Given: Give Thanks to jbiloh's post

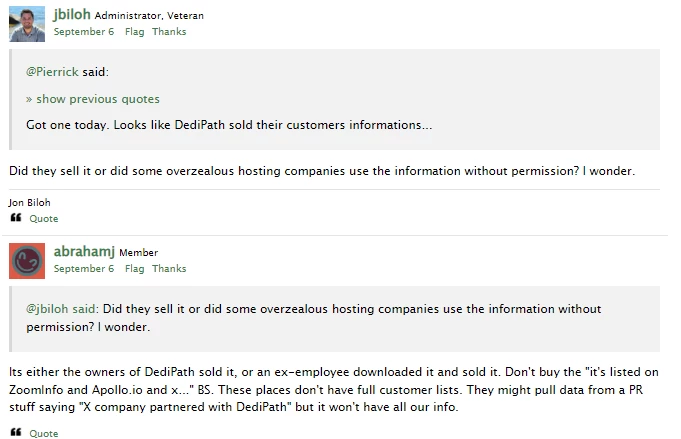Looking at the screenshot, I should 169,32.
